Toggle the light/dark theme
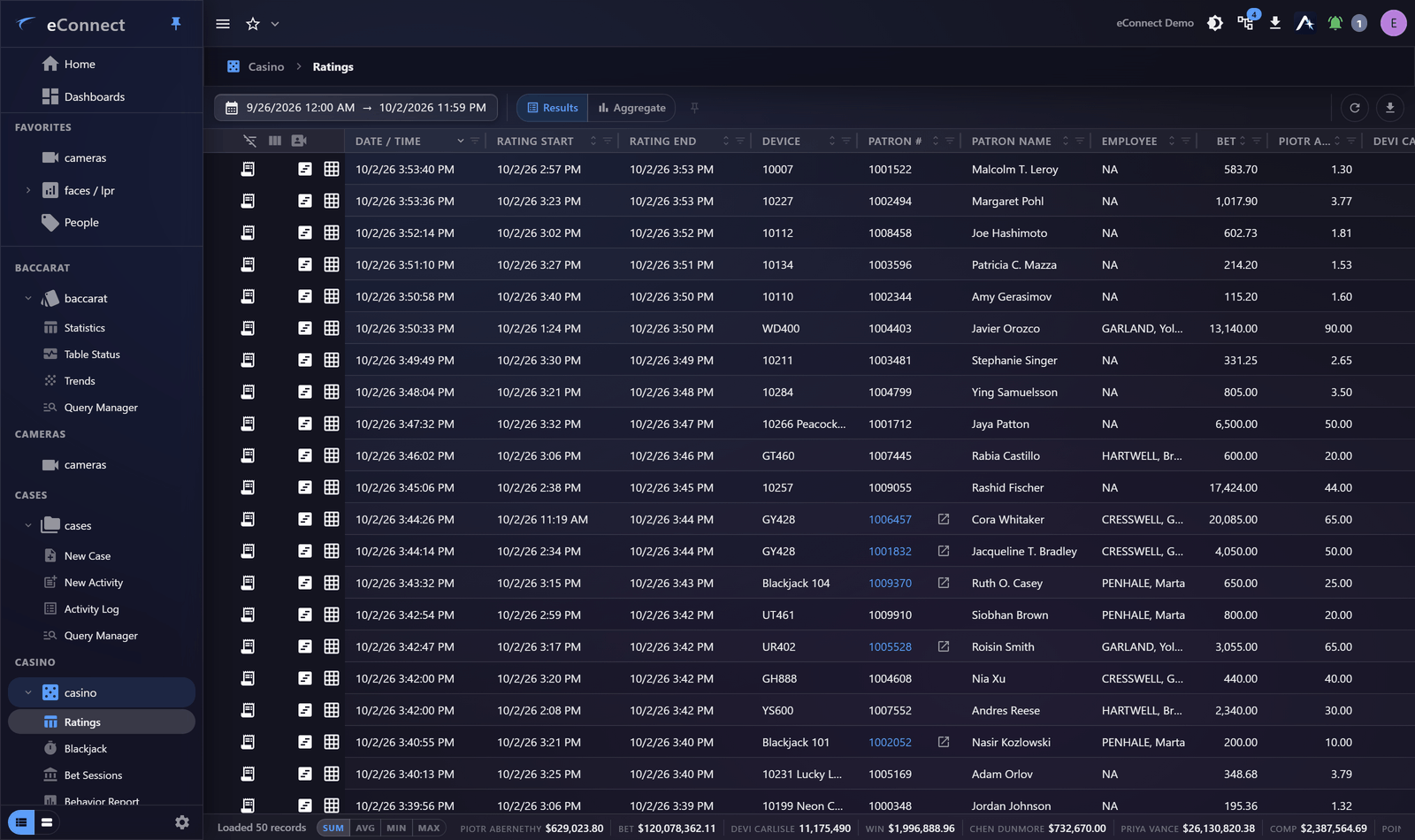 [1215, 23]
